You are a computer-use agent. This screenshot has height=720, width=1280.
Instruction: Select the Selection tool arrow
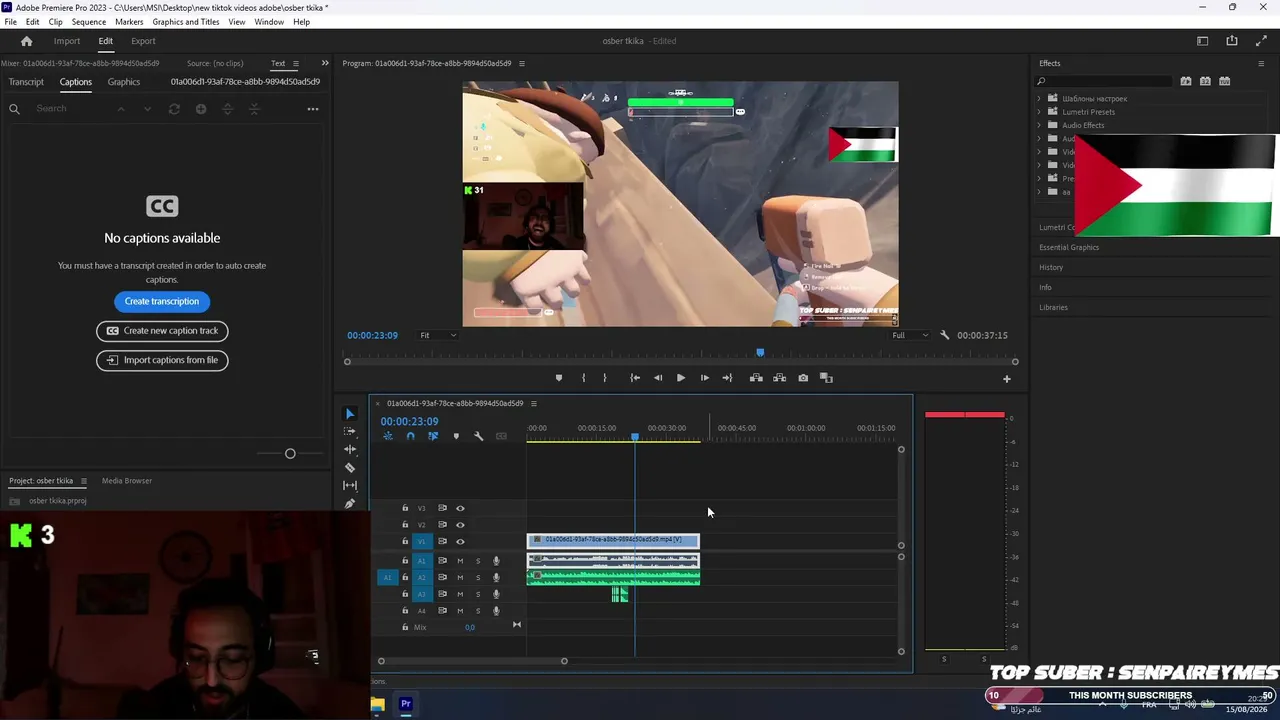pos(350,414)
